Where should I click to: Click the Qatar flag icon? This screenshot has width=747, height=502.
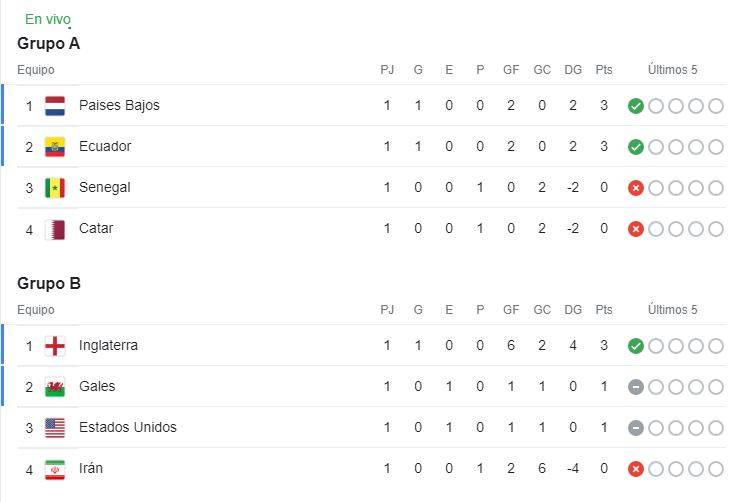(55, 229)
